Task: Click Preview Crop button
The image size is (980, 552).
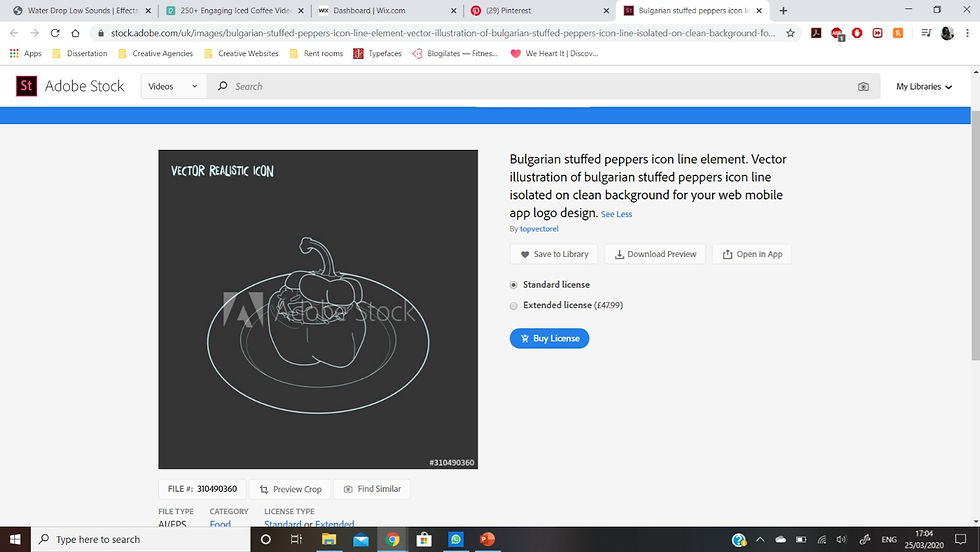Action: tap(290, 489)
